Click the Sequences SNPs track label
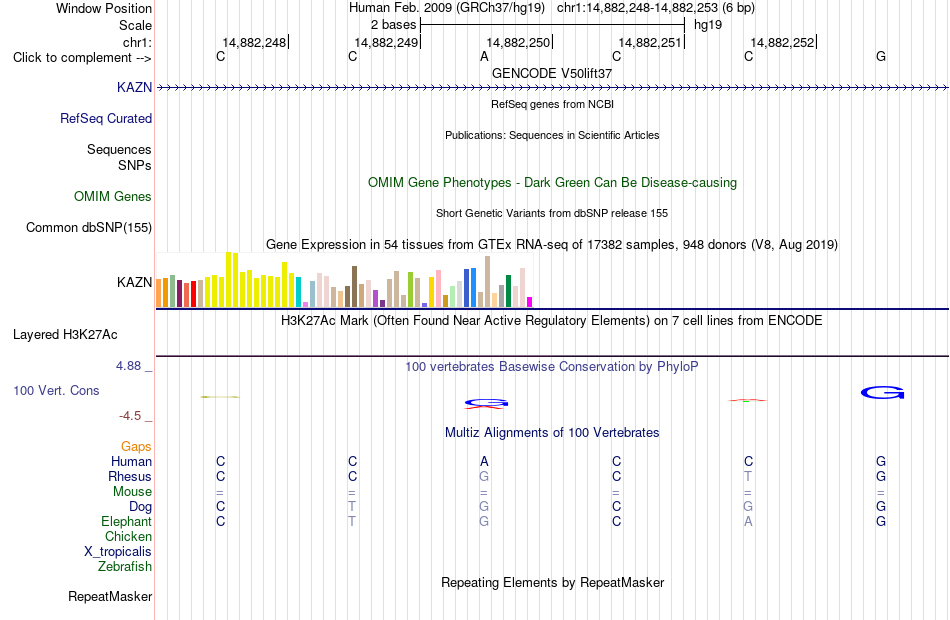The width and height of the screenshot is (950, 620). 119,158
